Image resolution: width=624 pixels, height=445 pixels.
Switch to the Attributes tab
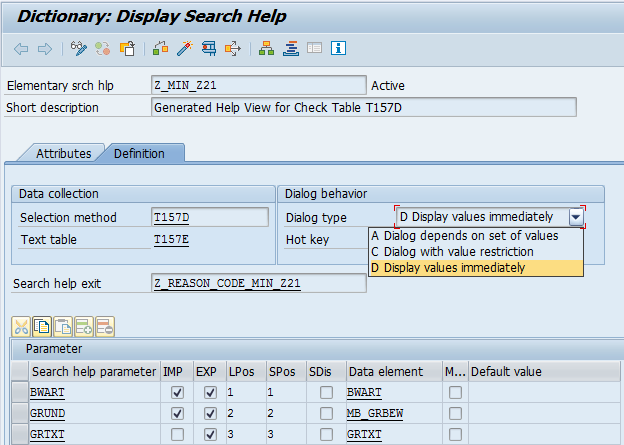pyautogui.click(x=63, y=153)
